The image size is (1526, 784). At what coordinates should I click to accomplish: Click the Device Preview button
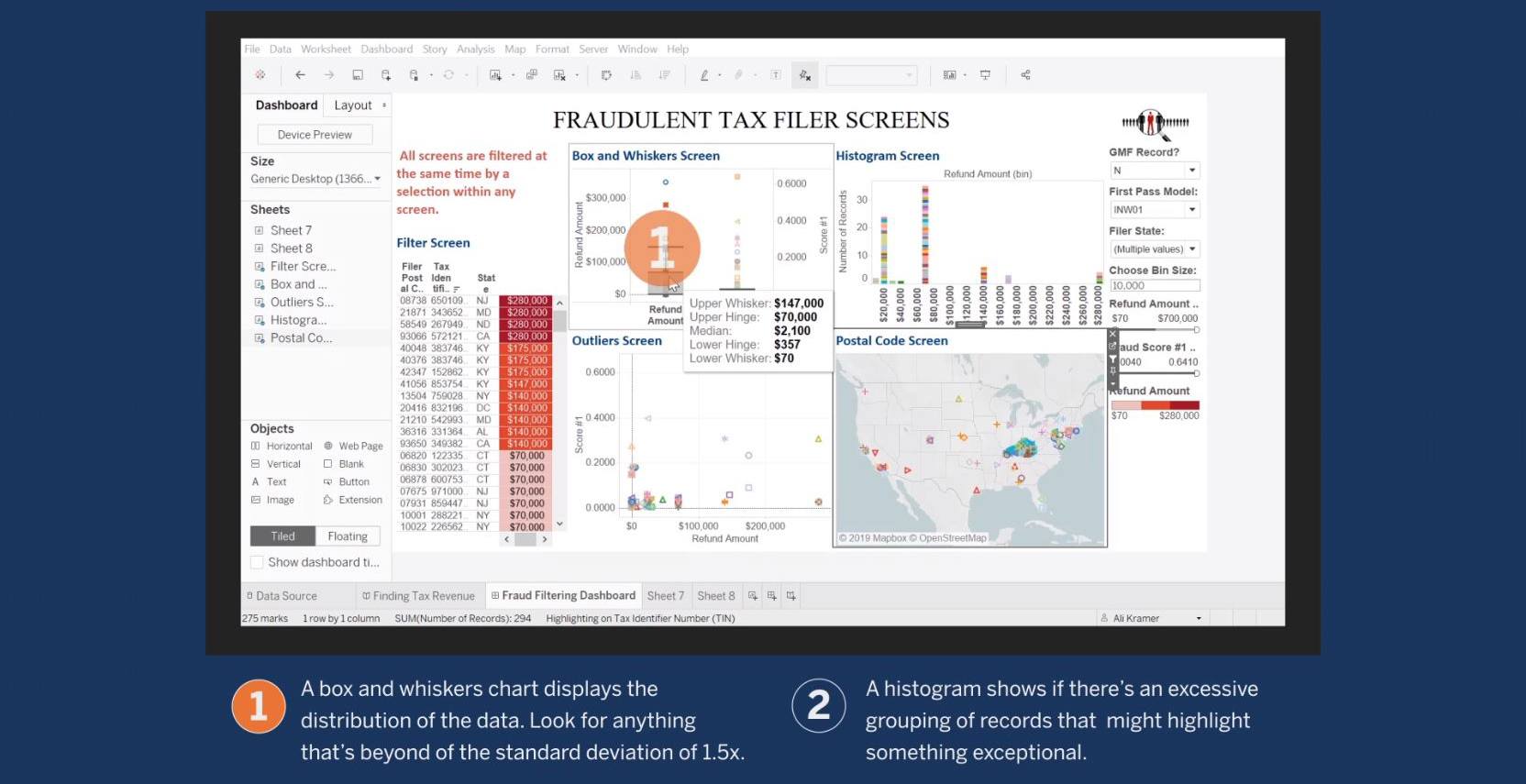[x=315, y=135]
